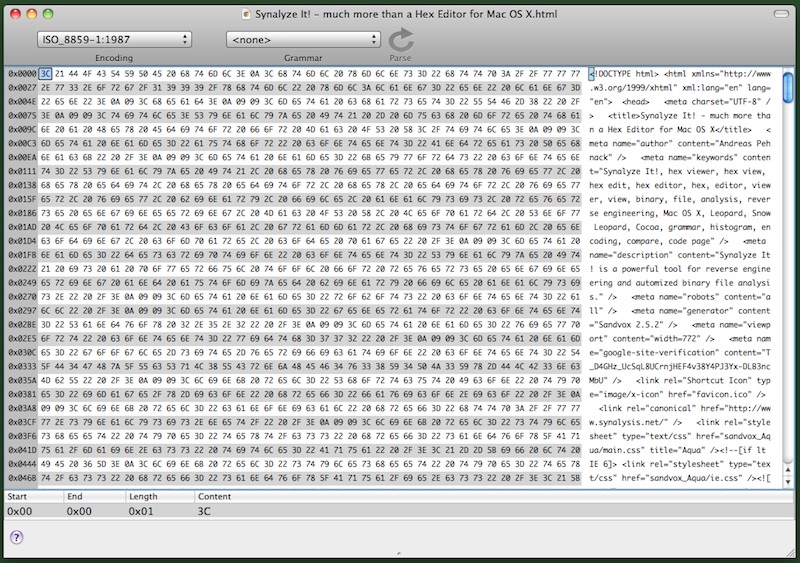Expand the Grammar <none> dropdown
The width and height of the screenshot is (800, 563).
pyautogui.click(x=303, y=39)
